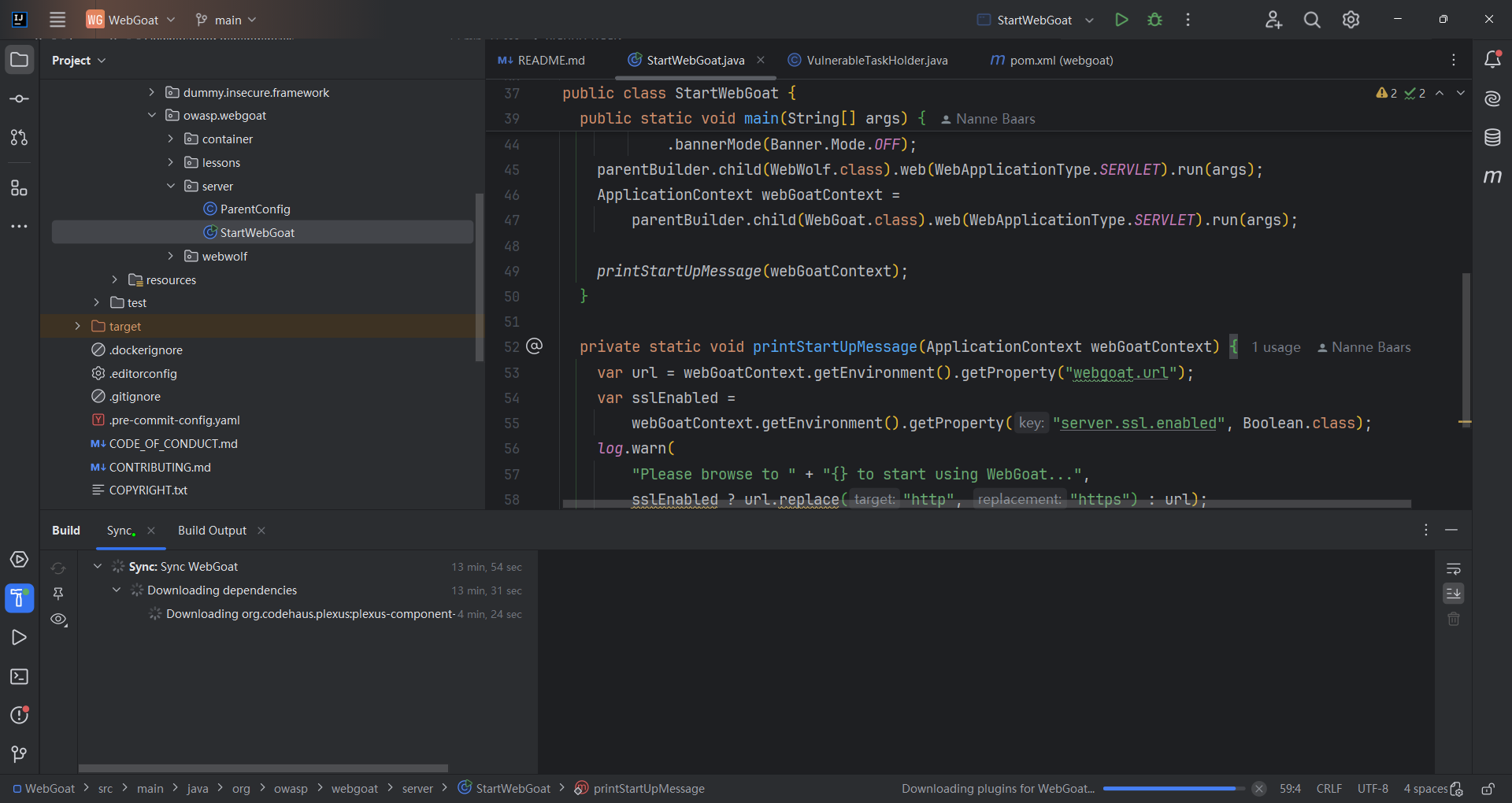Image resolution: width=1512 pixels, height=803 pixels.
Task: Open the Pull Requests tool window
Action: (20, 138)
